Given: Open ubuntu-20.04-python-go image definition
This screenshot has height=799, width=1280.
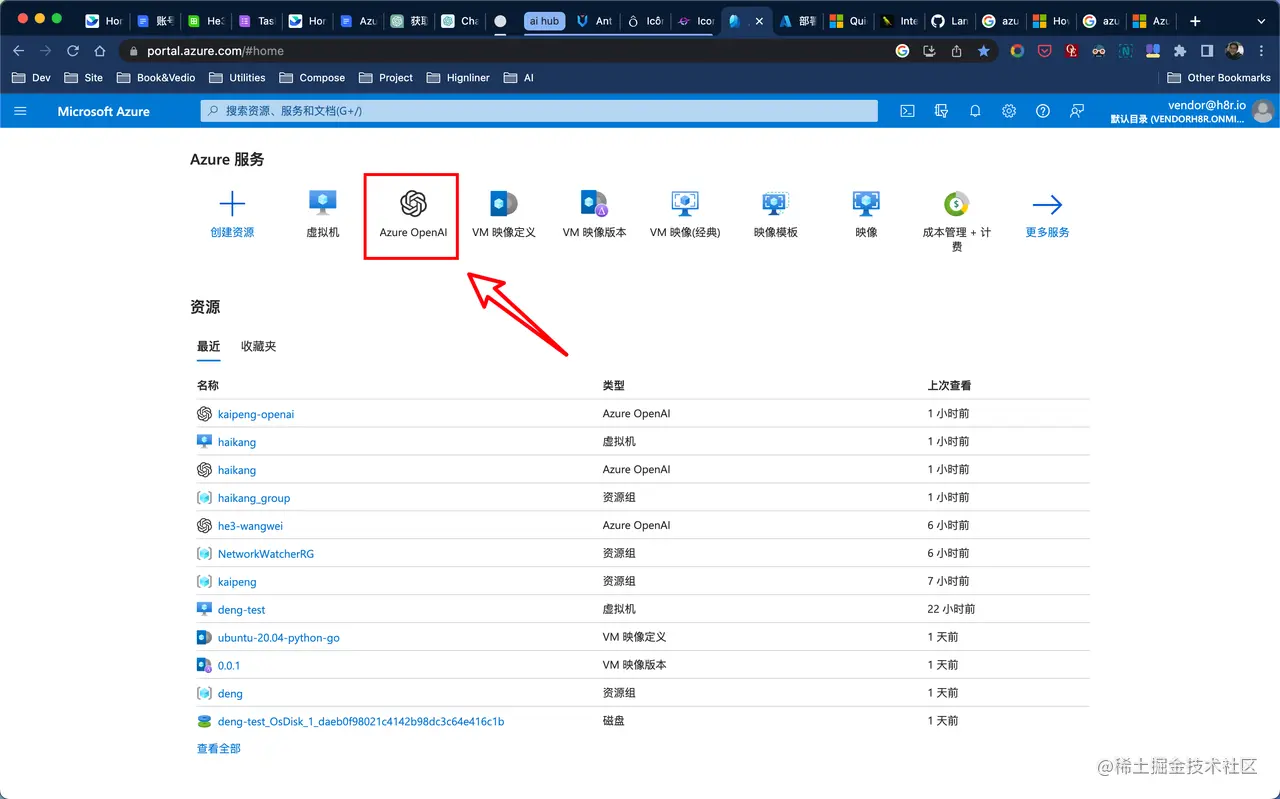Looking at the screenshot, I should [x=279, y=638].
